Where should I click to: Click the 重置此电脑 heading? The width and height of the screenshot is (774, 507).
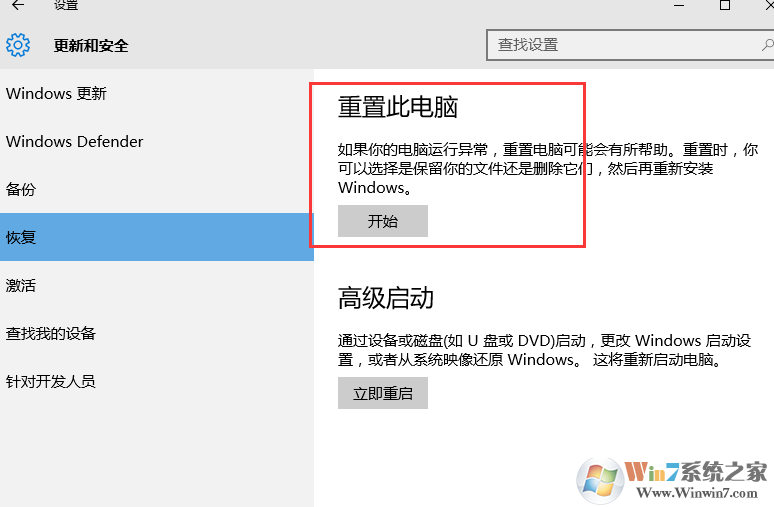(398, 106)
